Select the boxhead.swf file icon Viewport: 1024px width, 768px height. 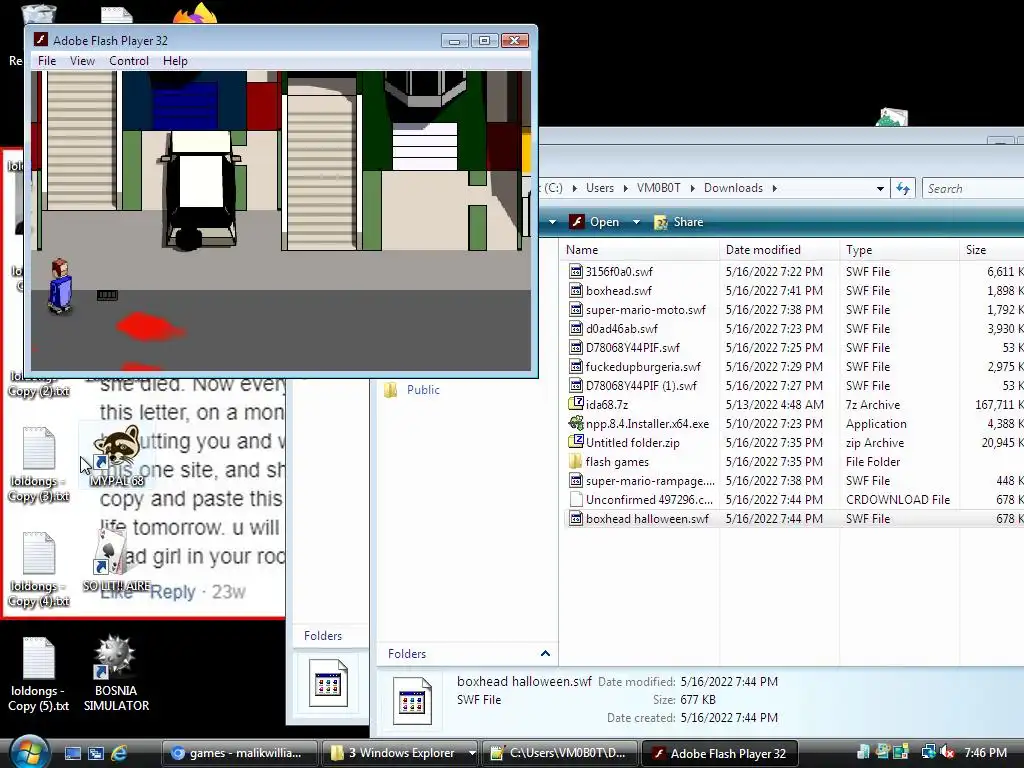tap(575, 290)
